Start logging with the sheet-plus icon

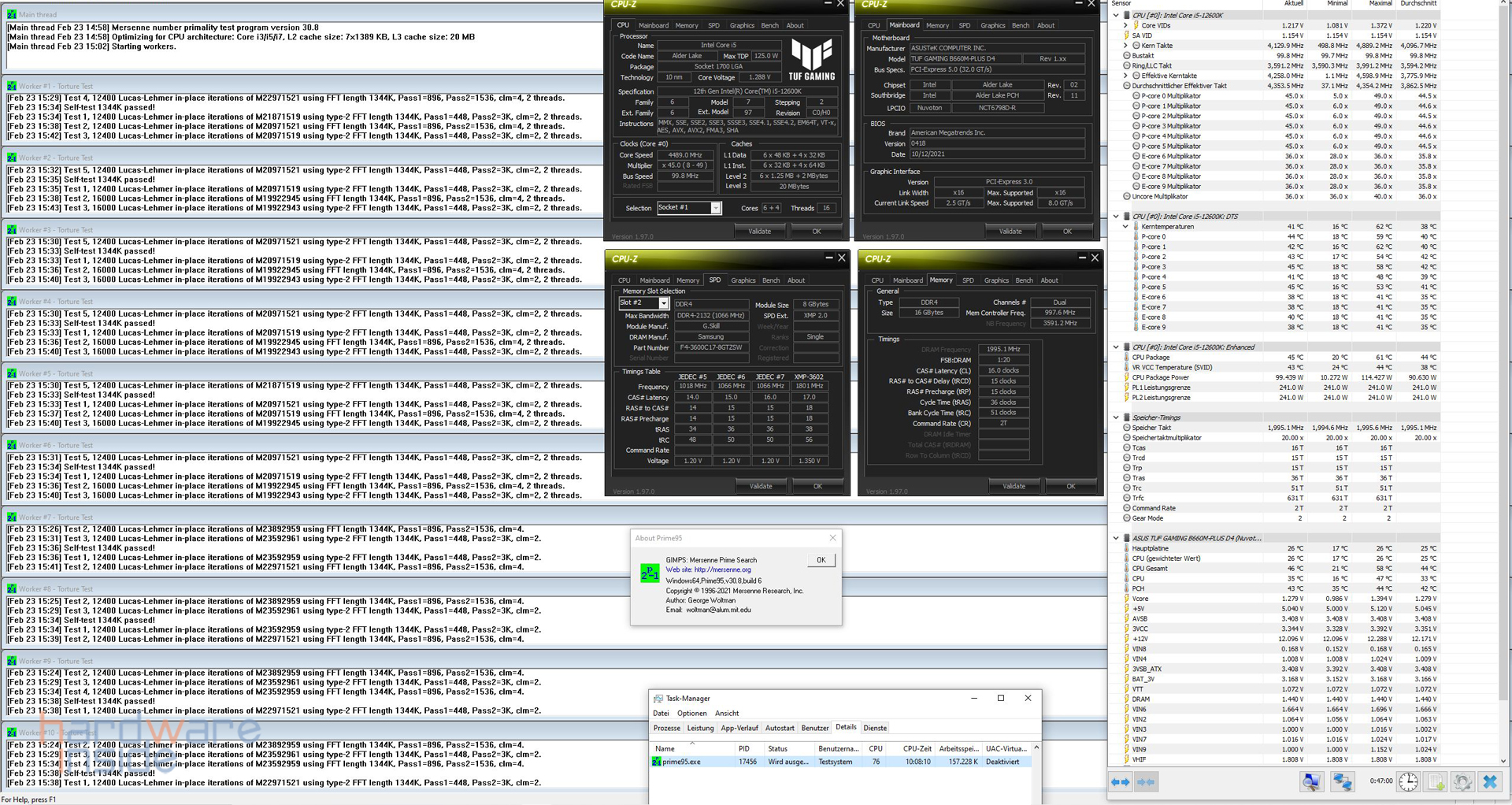point(1436,781)
